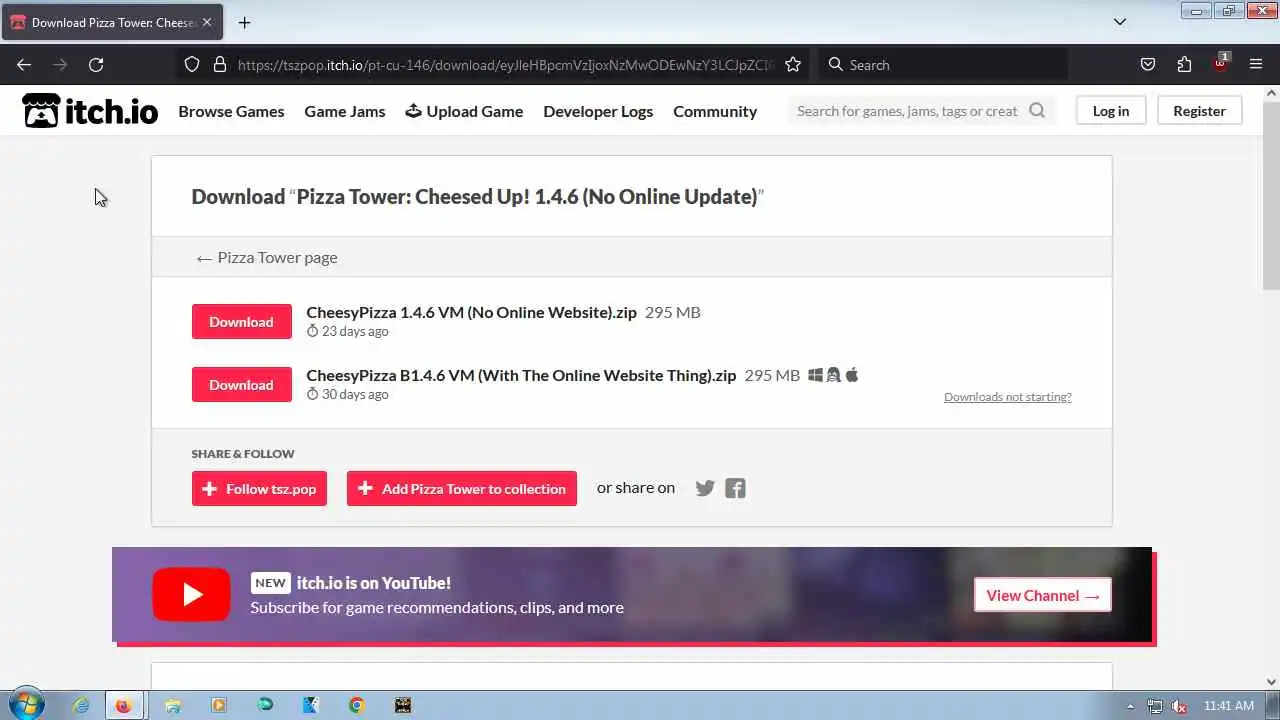Download the No Online Website zip
Image resolution: width=1280 pixels, height=720 pixels.
(241, 322)
